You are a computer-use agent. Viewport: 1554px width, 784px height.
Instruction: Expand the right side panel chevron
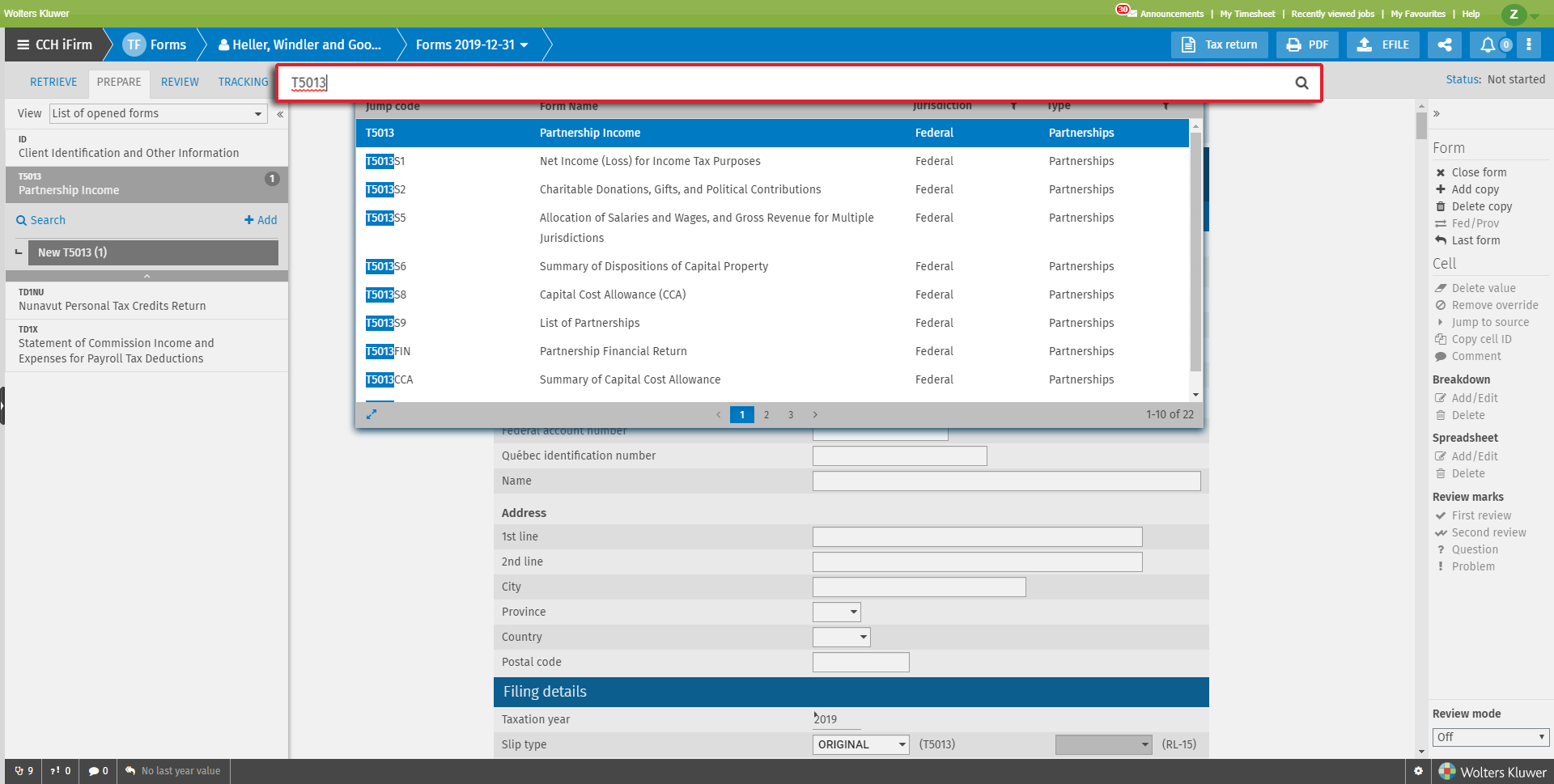[1437, 114]
